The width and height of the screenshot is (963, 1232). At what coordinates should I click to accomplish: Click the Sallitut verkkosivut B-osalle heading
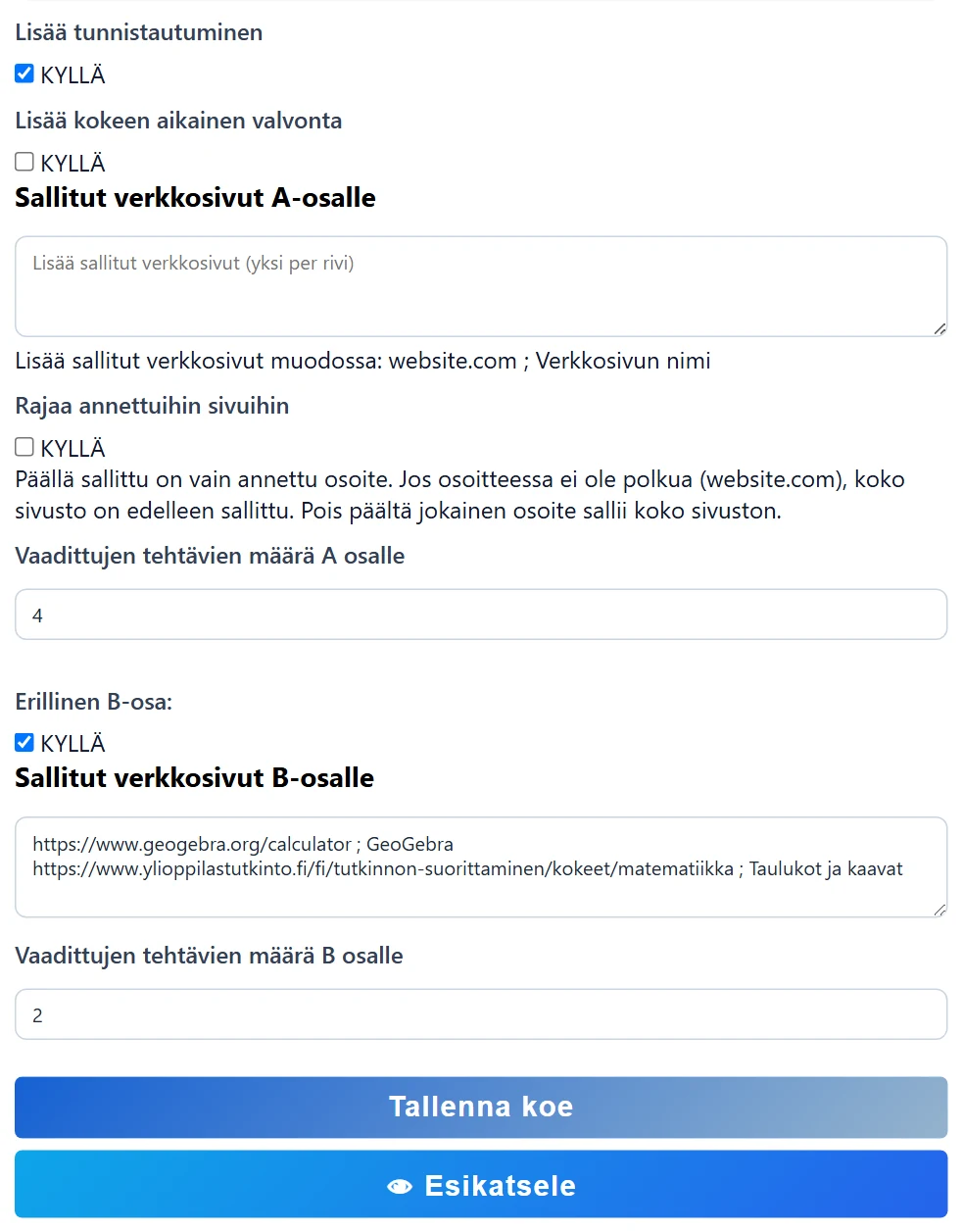point(194,778)
